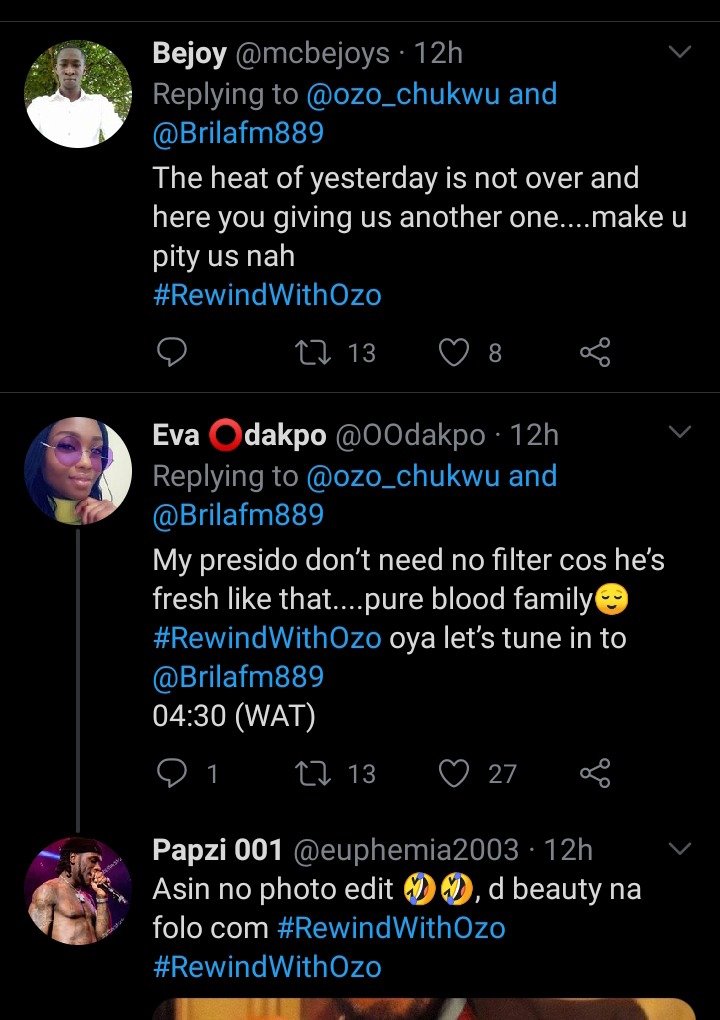
Task: Like Eva Odakpo's tweet
Action: 455,773
